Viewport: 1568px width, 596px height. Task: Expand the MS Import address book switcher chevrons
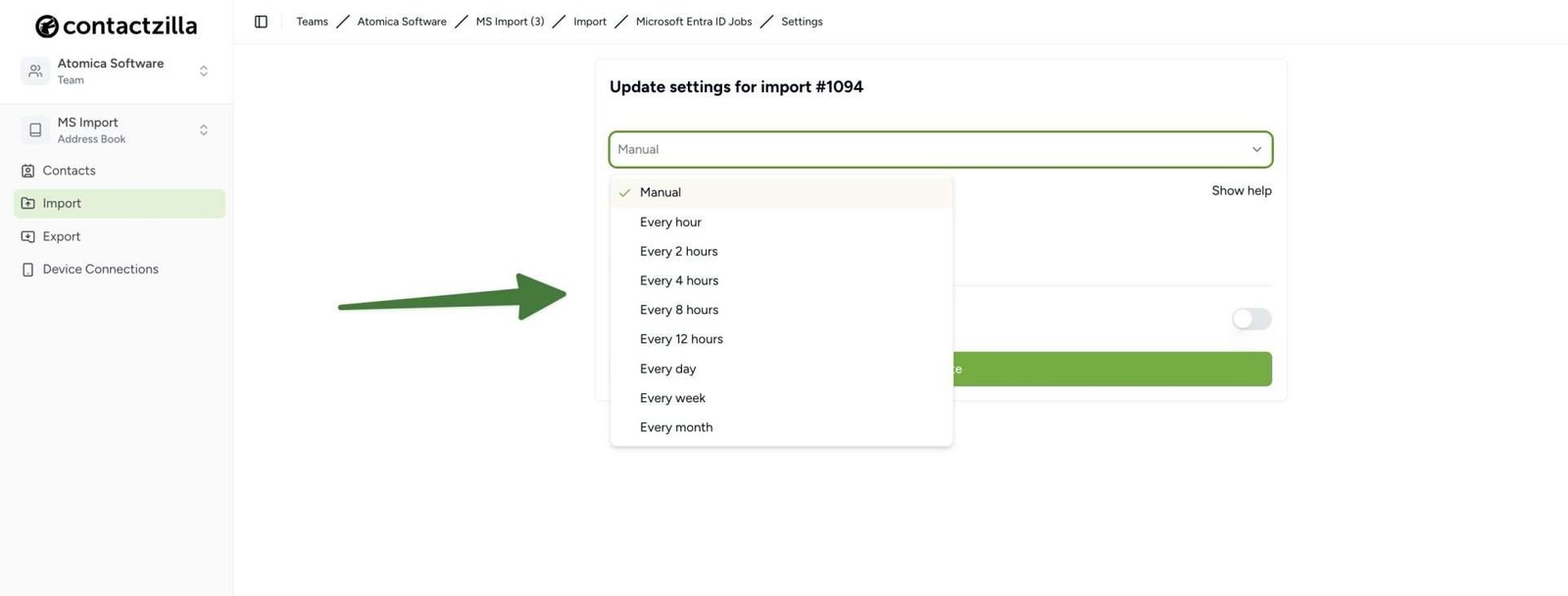[204, 129]
